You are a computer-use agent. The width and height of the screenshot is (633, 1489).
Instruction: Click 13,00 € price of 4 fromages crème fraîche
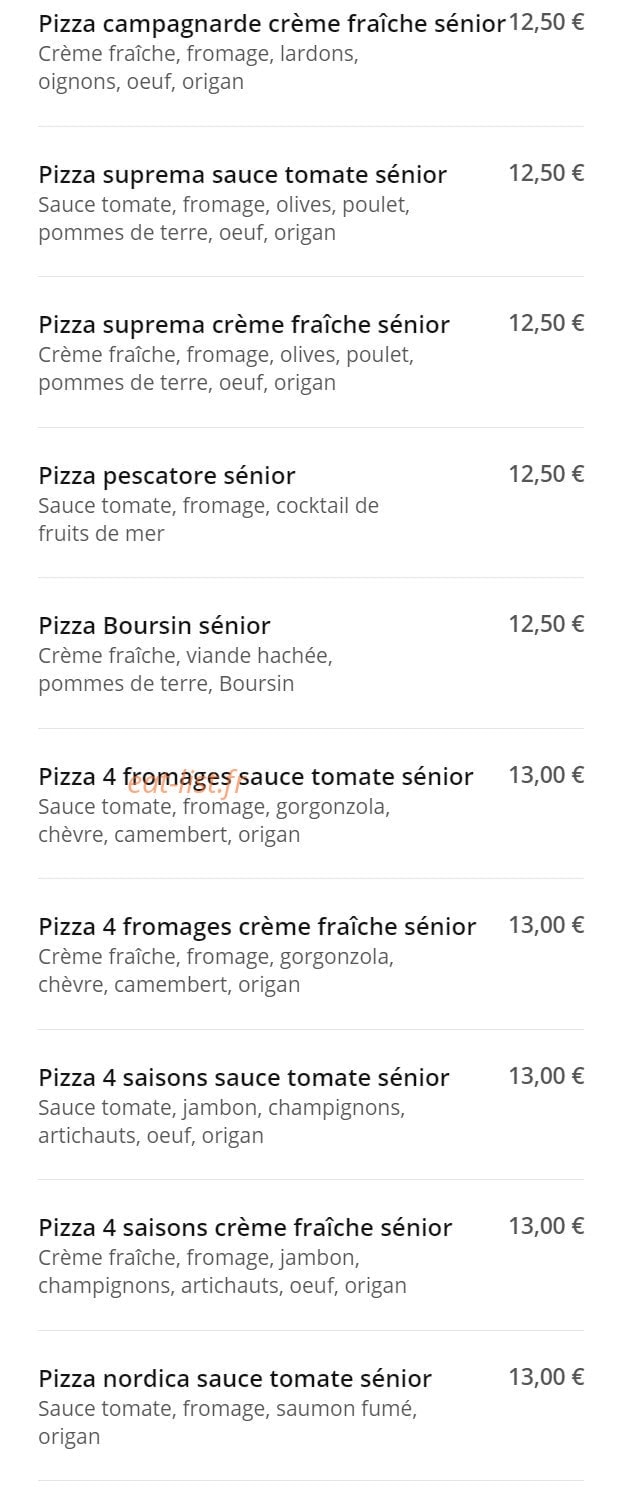[x=546, y=925]
